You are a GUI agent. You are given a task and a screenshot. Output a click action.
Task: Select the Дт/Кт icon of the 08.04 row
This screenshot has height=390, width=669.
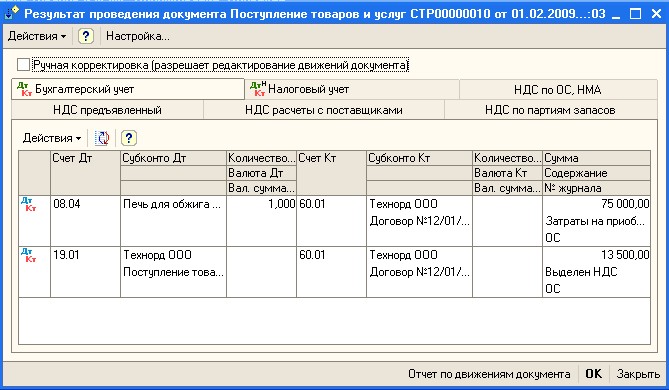[x=28, y=204]
